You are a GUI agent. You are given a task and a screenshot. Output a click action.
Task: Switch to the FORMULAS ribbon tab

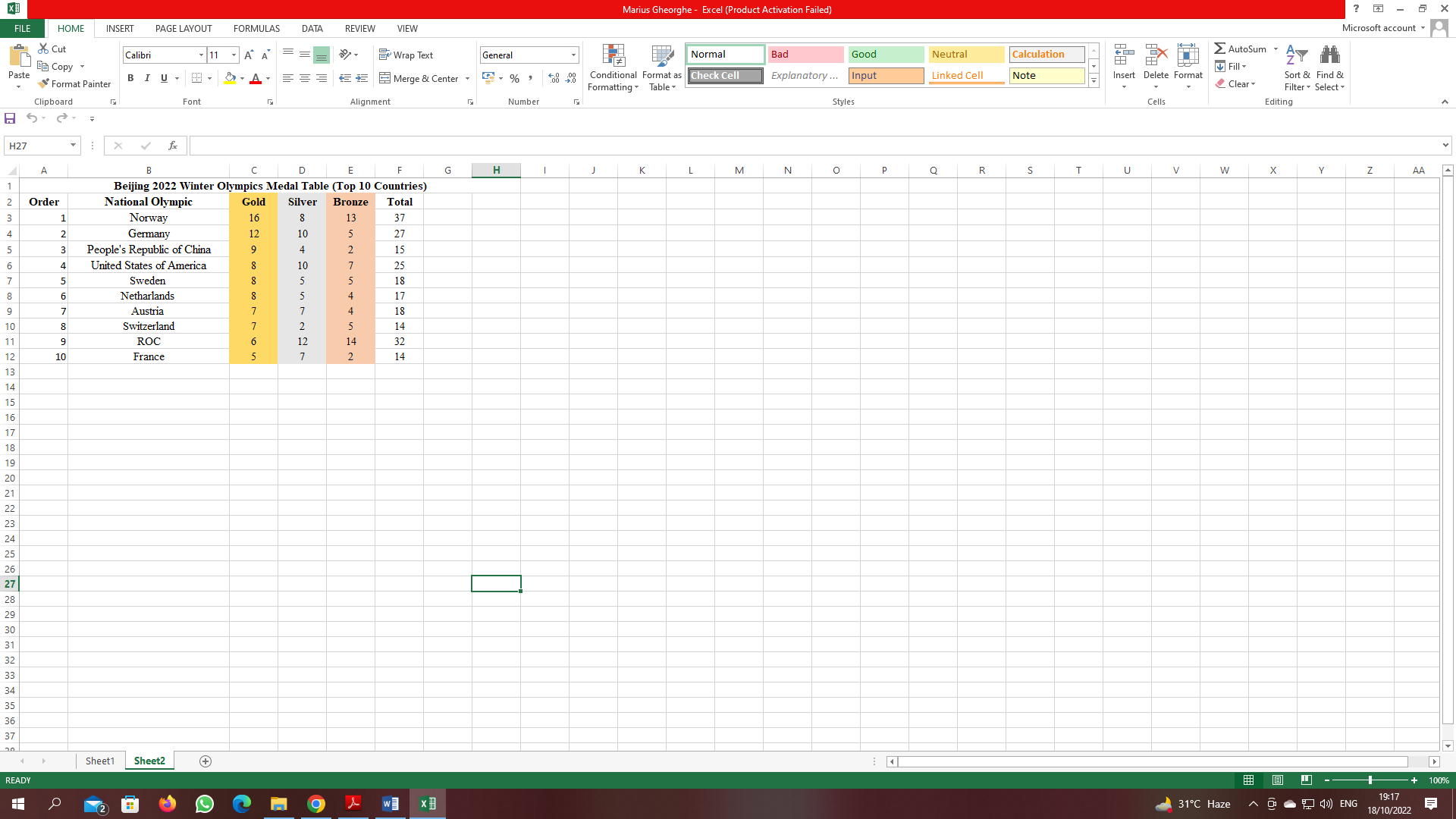pos(256,29)
